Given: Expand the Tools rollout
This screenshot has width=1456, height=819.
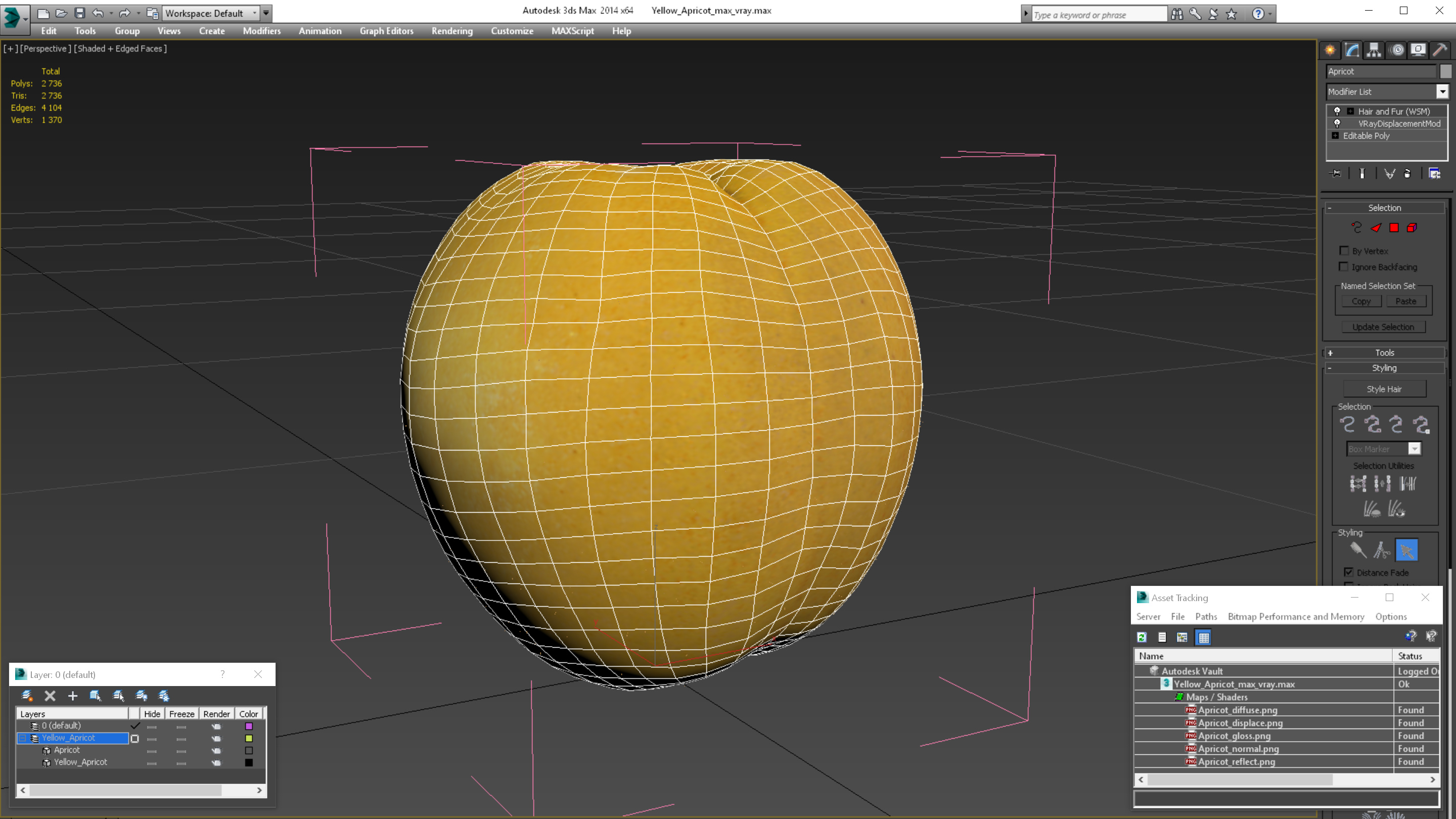Looking at the screenshot, I should 1330,353.
